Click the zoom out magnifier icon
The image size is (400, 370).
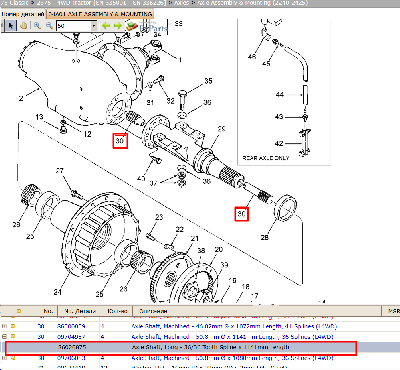pos(49,26)
